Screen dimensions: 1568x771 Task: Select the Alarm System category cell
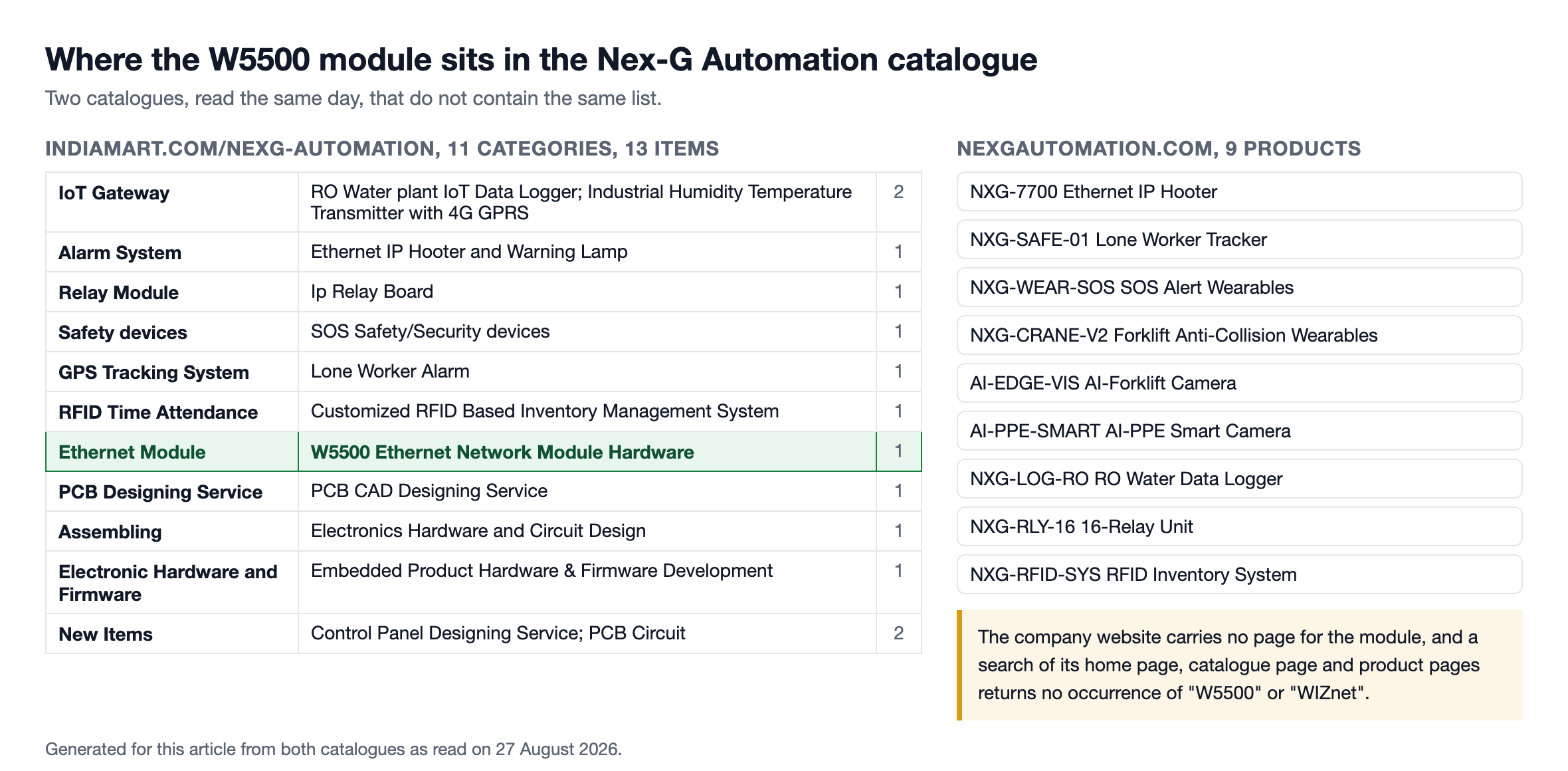tap(172, 252)
